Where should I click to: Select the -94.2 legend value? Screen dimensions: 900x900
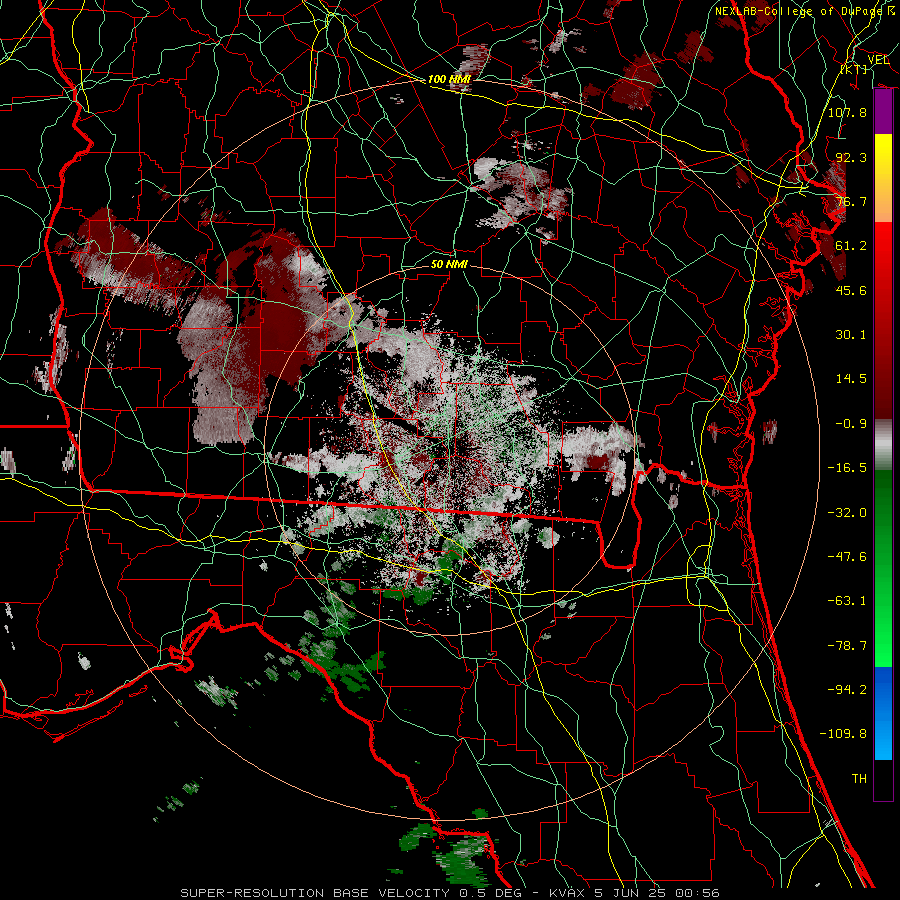[x=847, y=690]
